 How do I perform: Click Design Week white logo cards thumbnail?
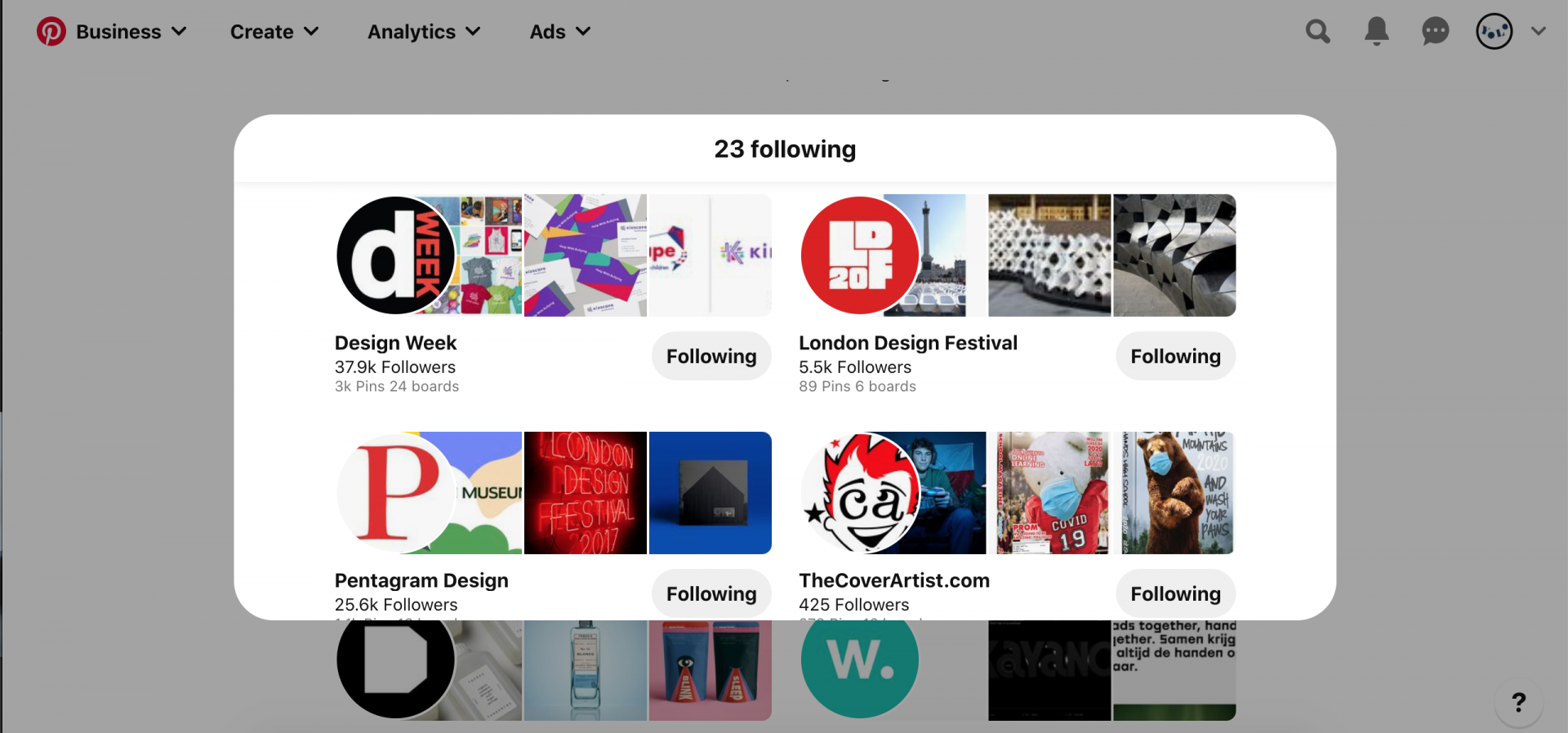tap(710, 255)
